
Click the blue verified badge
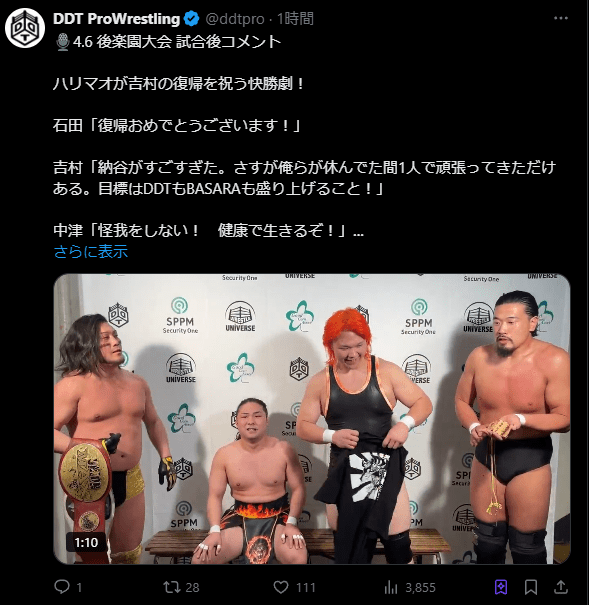click(192, 19)
